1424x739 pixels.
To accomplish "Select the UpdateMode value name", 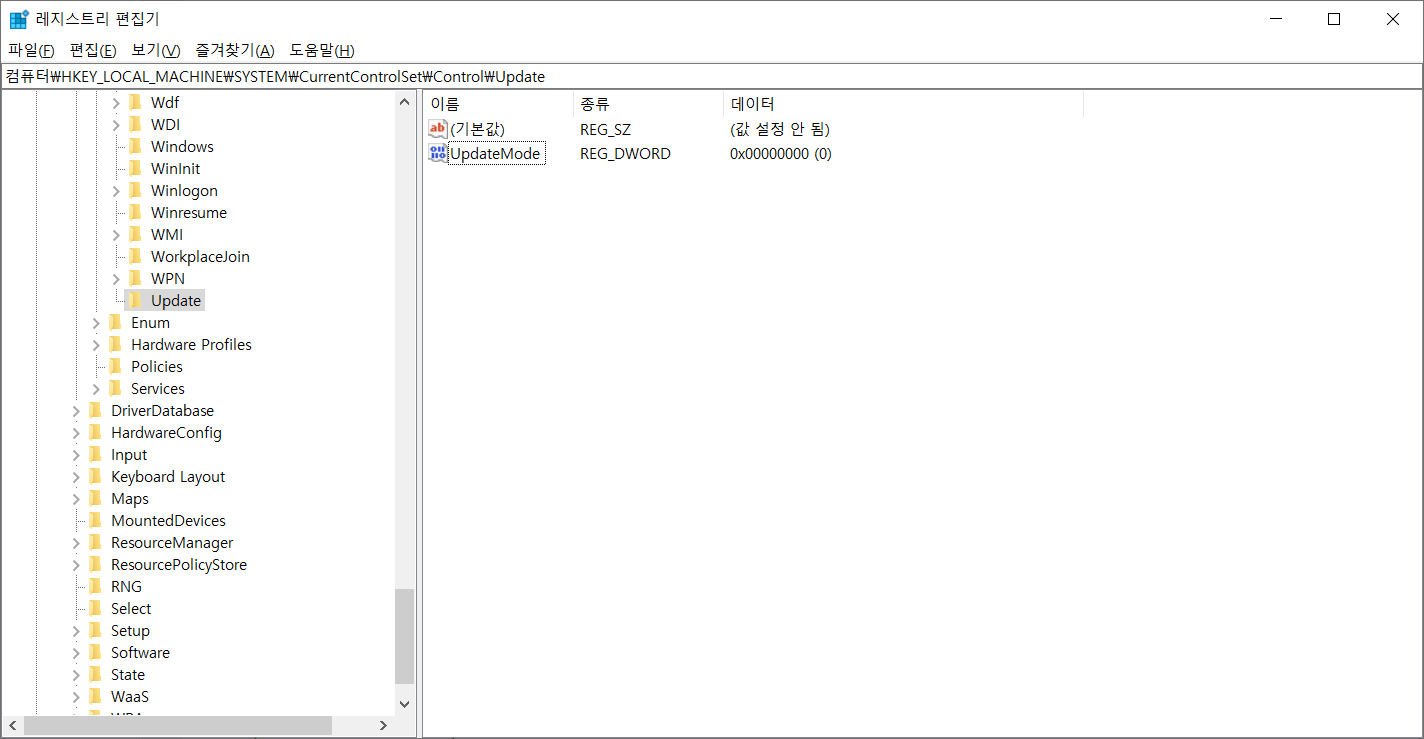I will pyautogui.click(x=495, y=154).
